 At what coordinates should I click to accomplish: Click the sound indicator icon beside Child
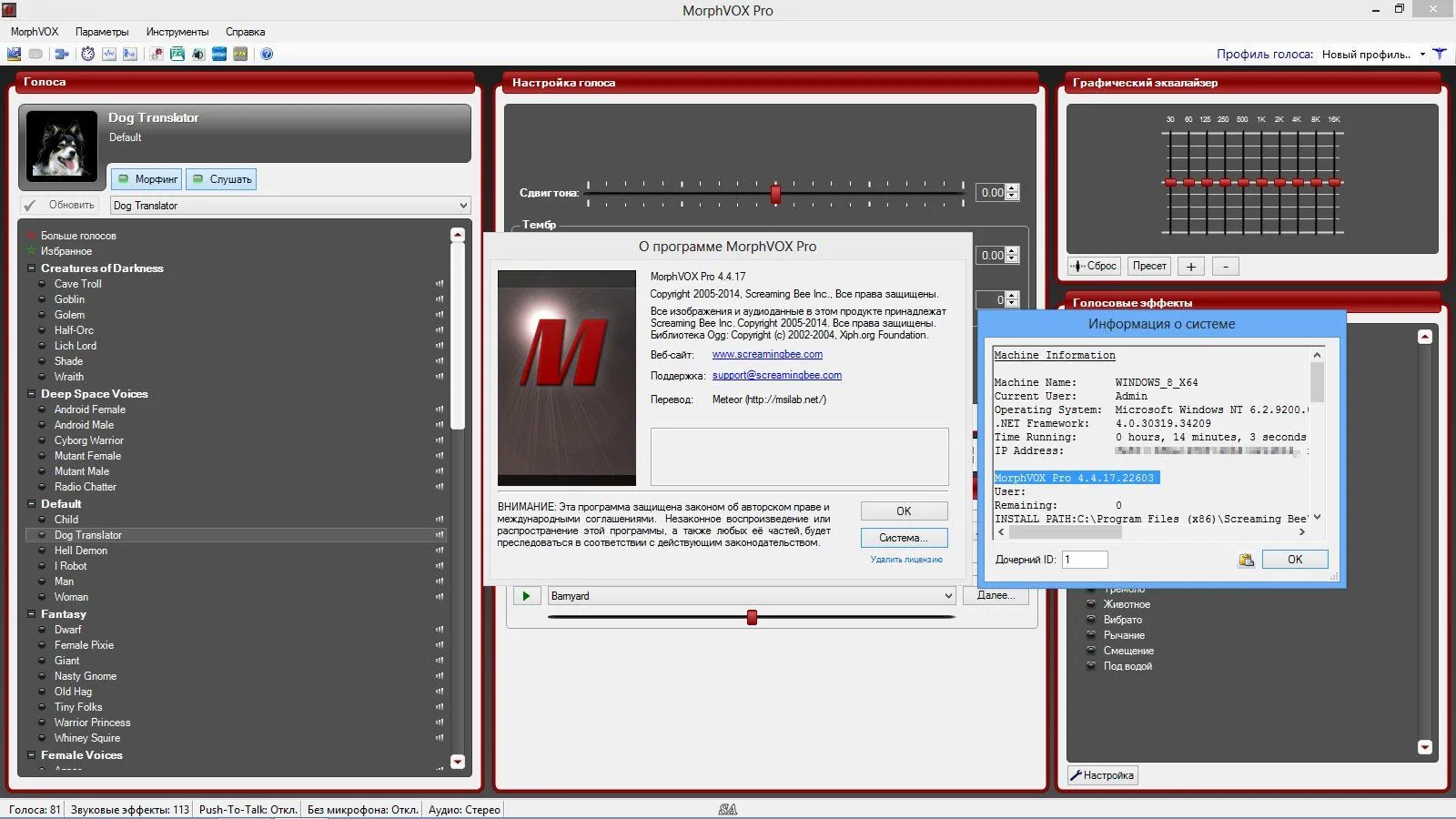(440, 520)
